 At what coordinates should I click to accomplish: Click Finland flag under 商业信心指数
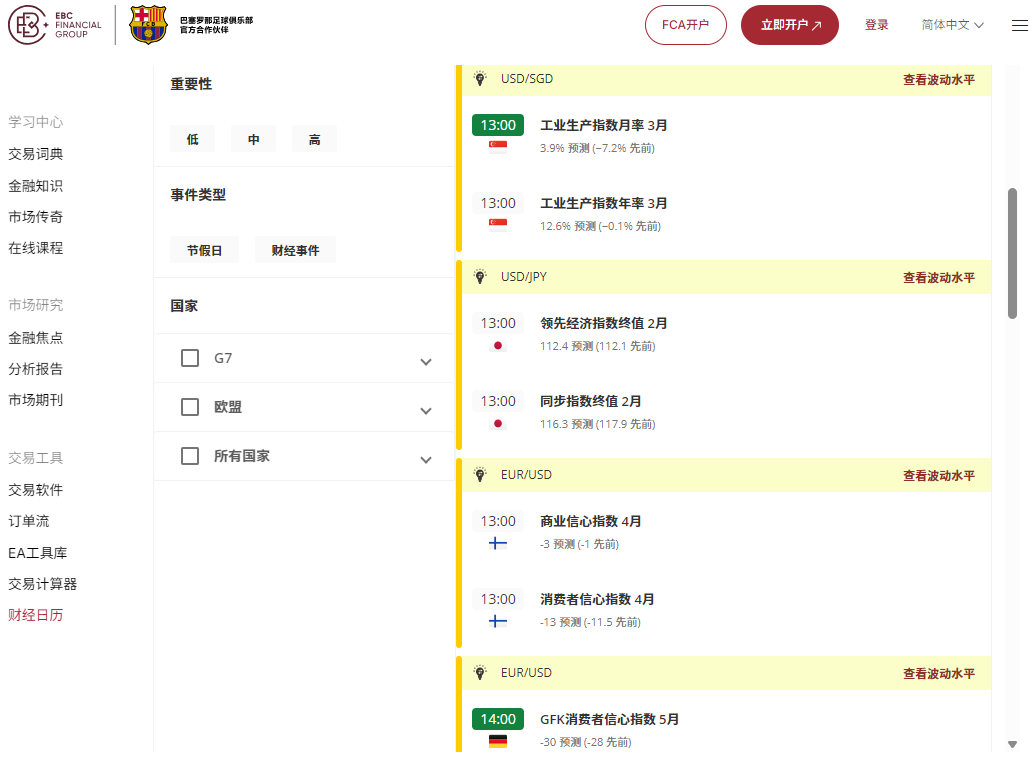tap(498, 544)
